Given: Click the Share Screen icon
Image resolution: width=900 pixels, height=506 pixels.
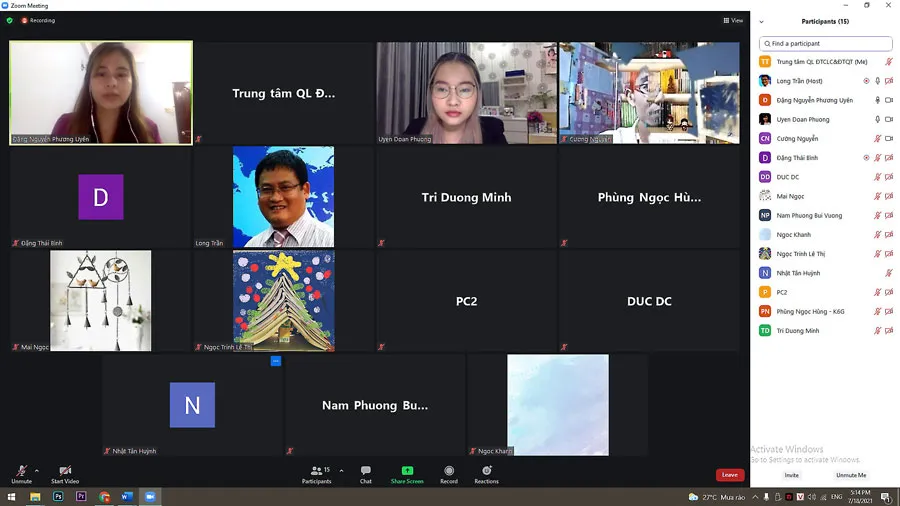Looking at the screenshot, I should pyautogui.click(x=407, y=471).
